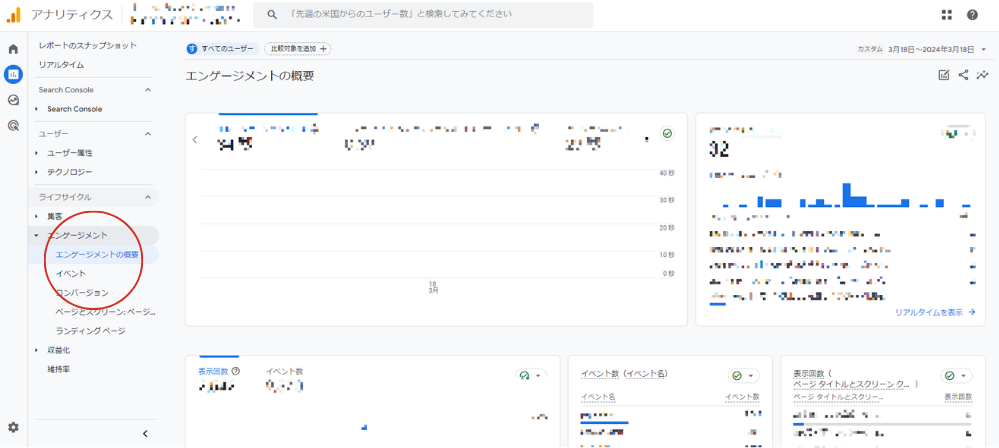The width and height of the screenshot is (999, 448).
Task: Open イベント report in sidebar
Action: 71,273
